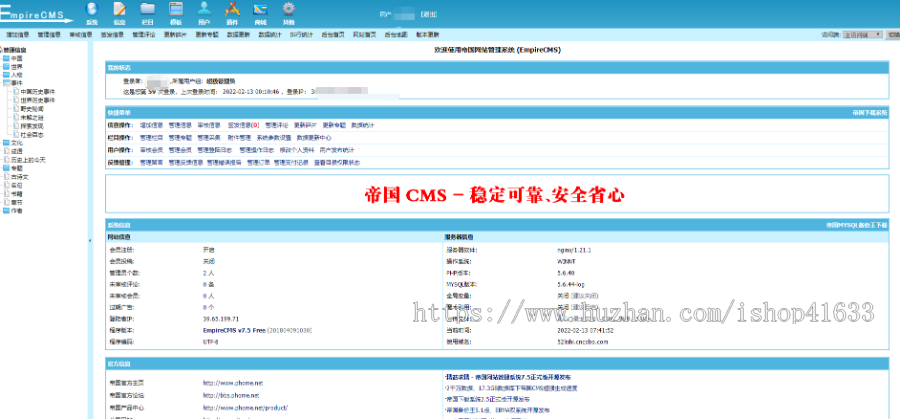This screenshot has width=900, height=419.
Task: Click the EmpireCMS v7.5 Free version text
Action: click(x=234, y=330)
